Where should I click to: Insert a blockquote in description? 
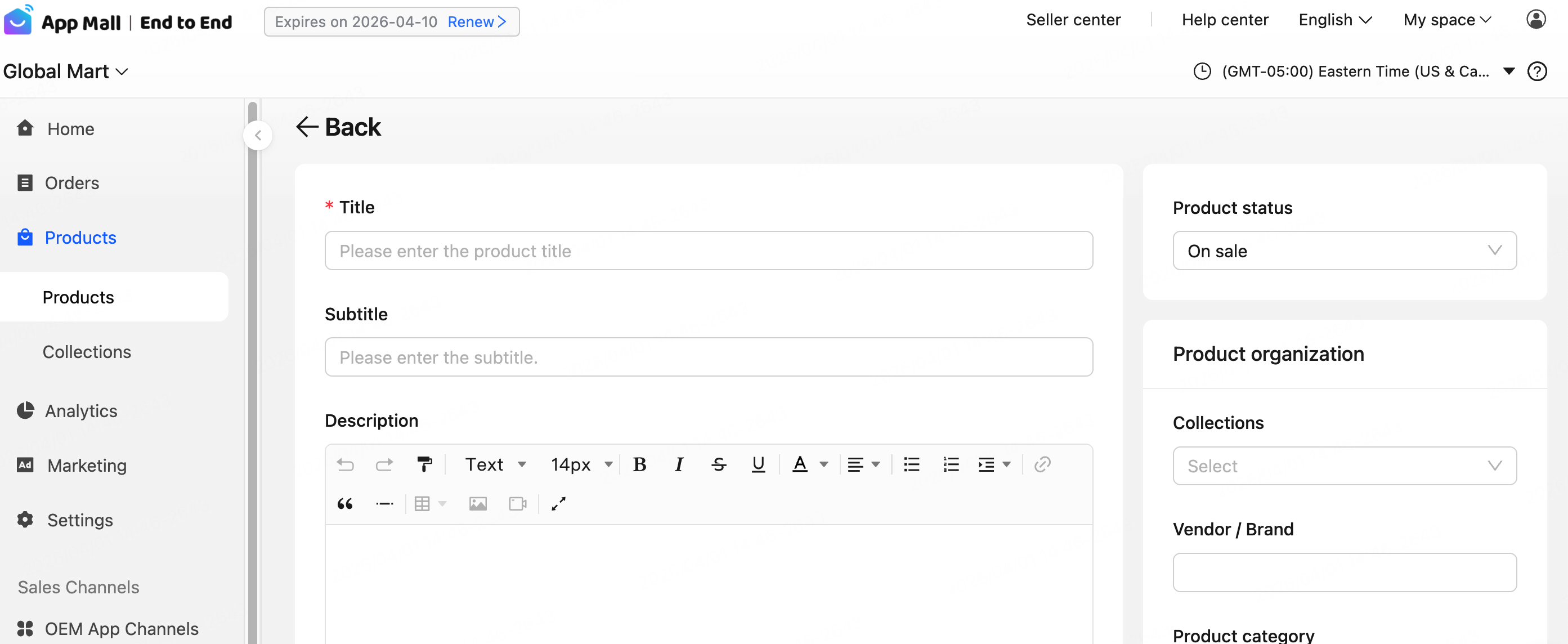345,503
